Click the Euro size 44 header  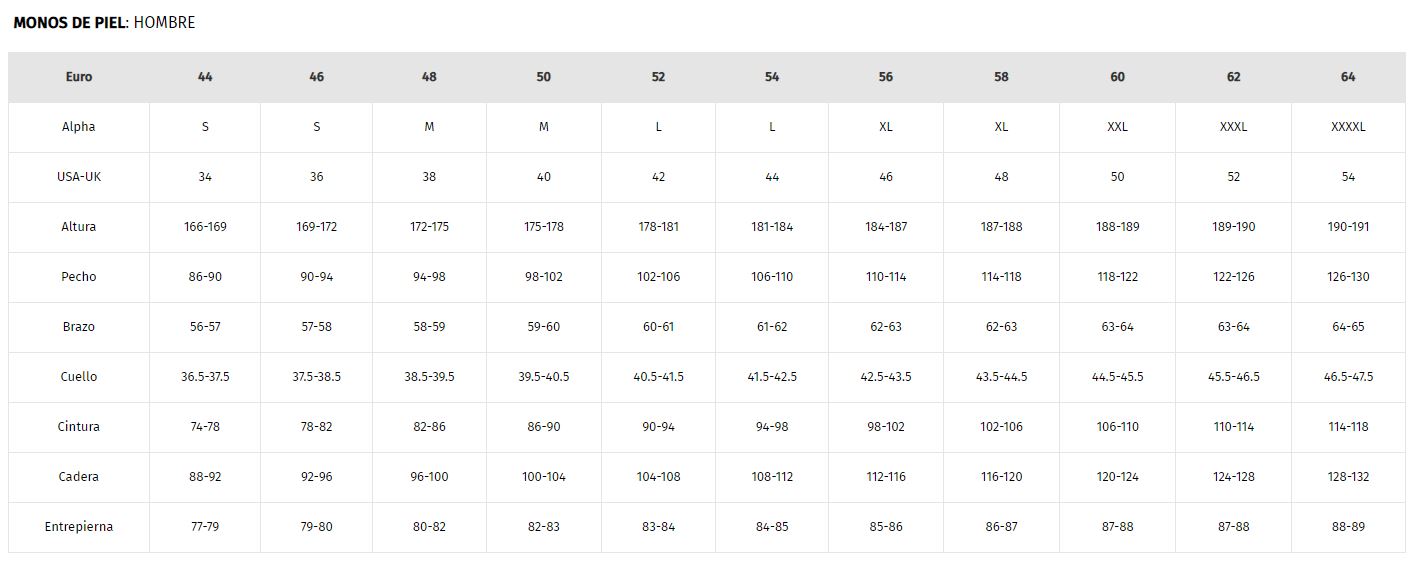[x=205, y=77]
